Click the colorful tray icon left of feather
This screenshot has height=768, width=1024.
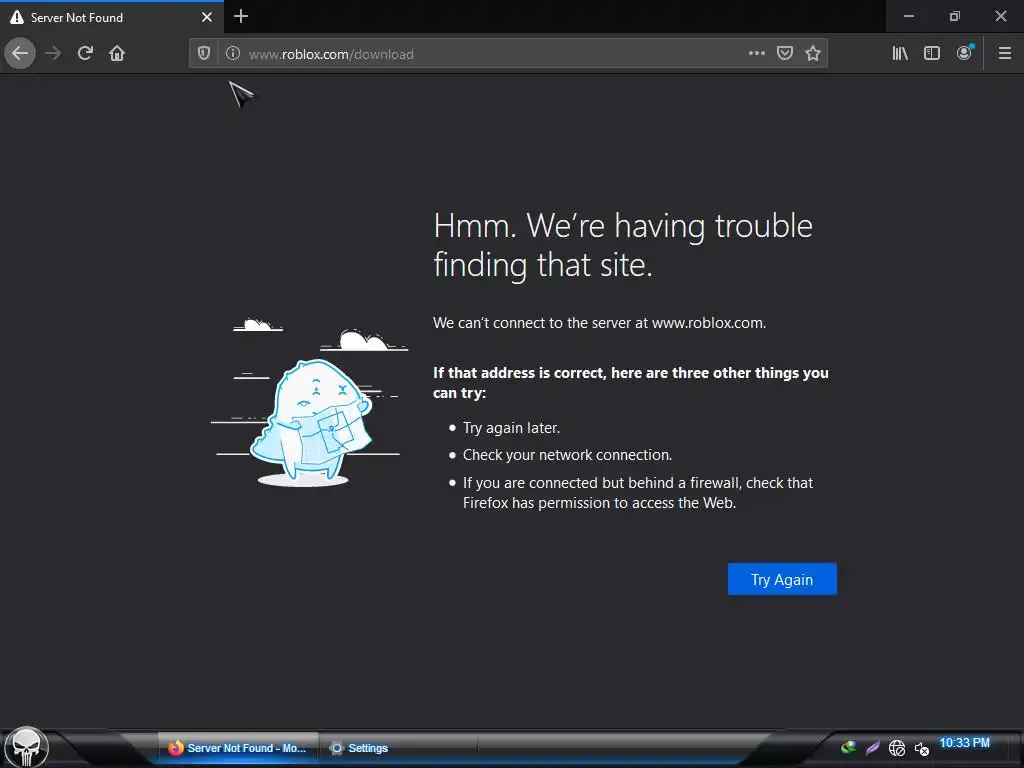tap(848, 747)
